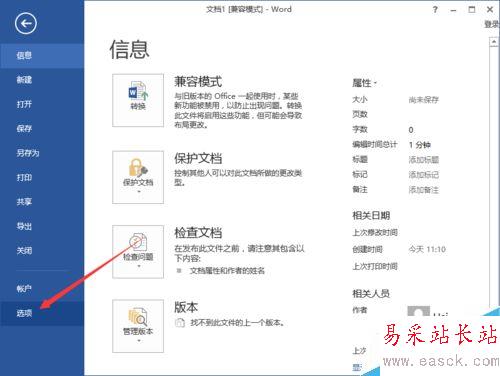The image size is (500, 376).
Task: Click the 检查文档 heading
Action: click(198, 233)
